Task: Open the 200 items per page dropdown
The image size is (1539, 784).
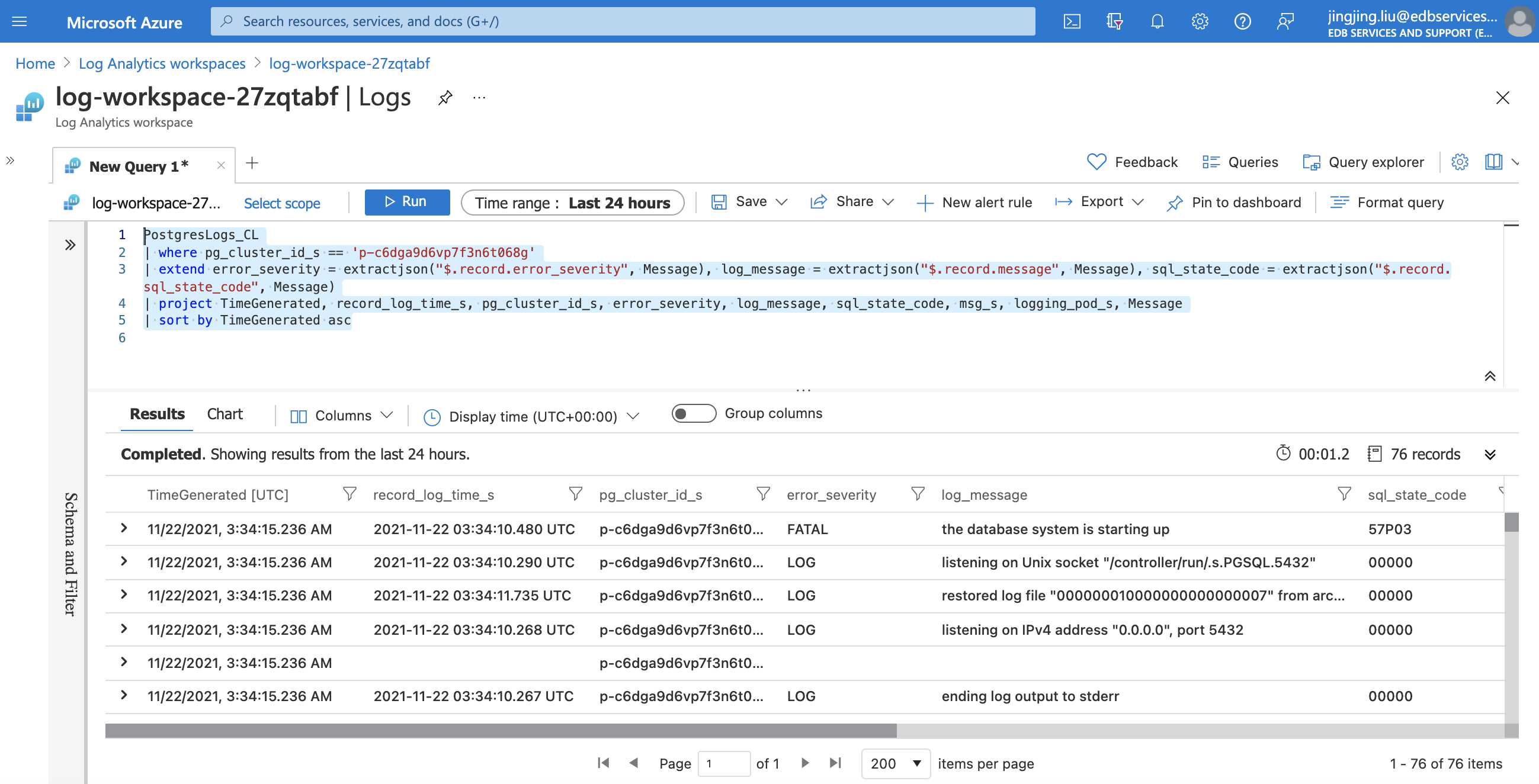Action: (896, 763)
